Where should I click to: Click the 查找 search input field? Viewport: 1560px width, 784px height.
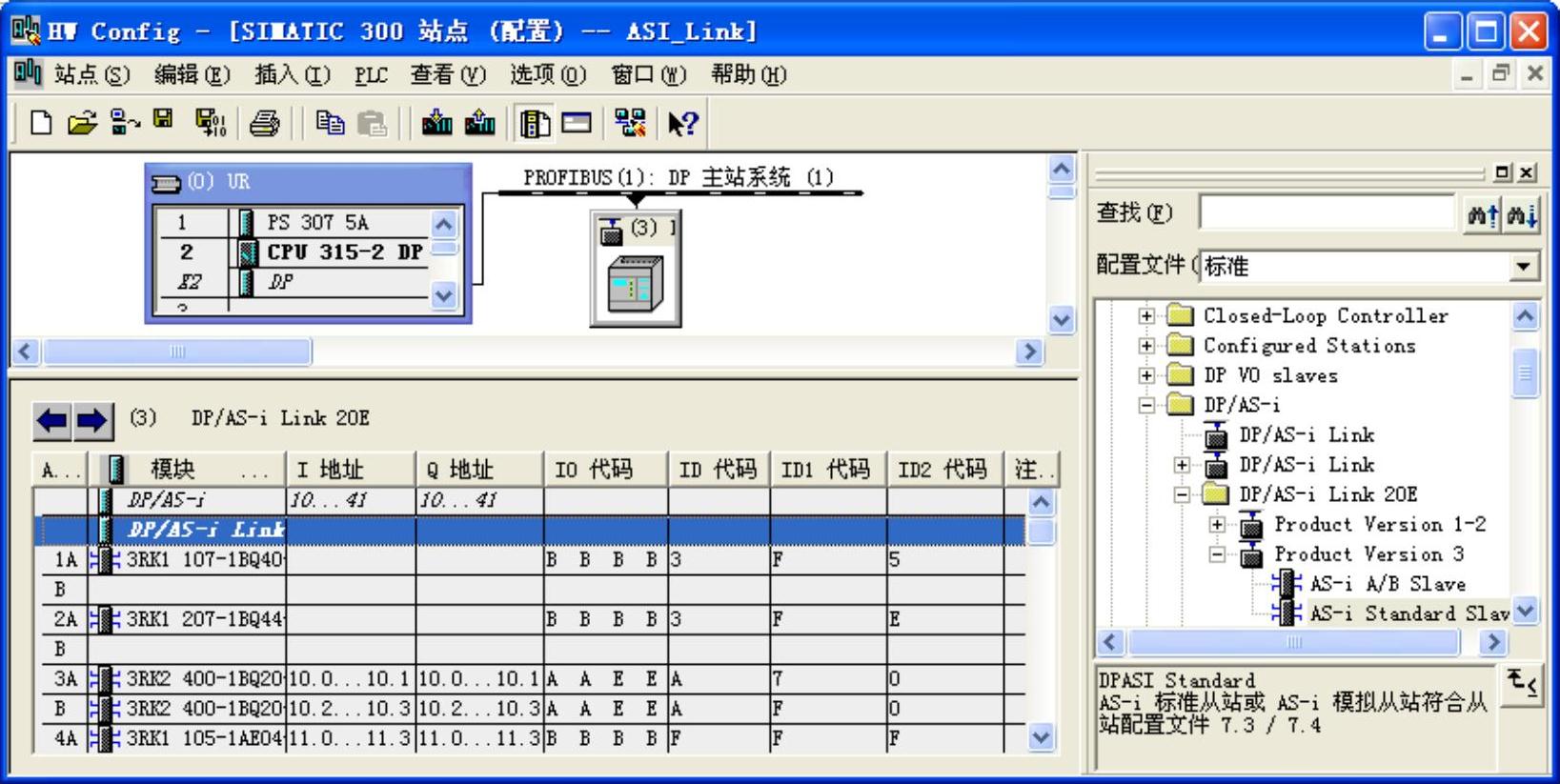click(x=1327, y=213)
